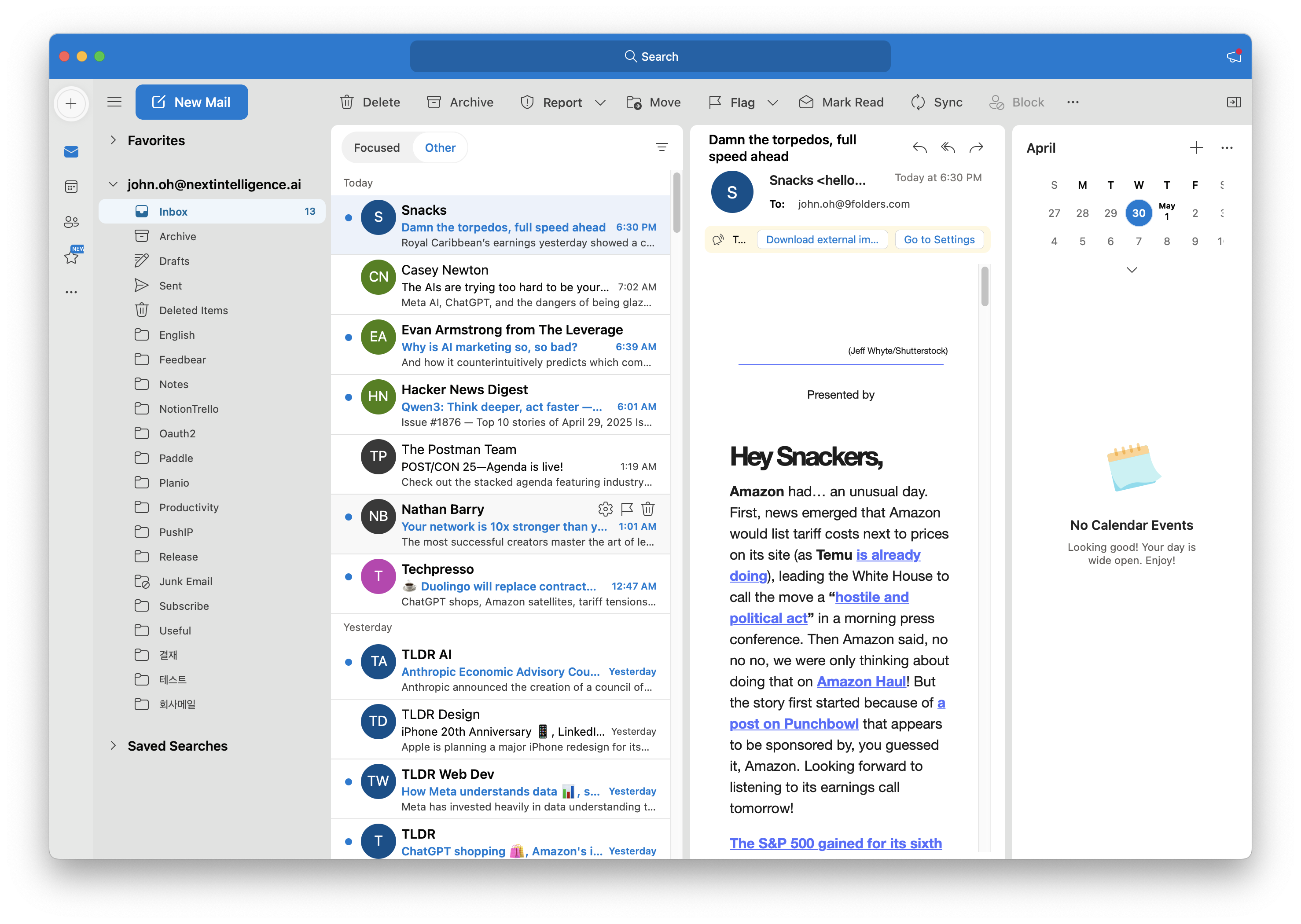Toggle unread dot on TLDR AI email
1301x924 pixels.
(x=348, y=662)
